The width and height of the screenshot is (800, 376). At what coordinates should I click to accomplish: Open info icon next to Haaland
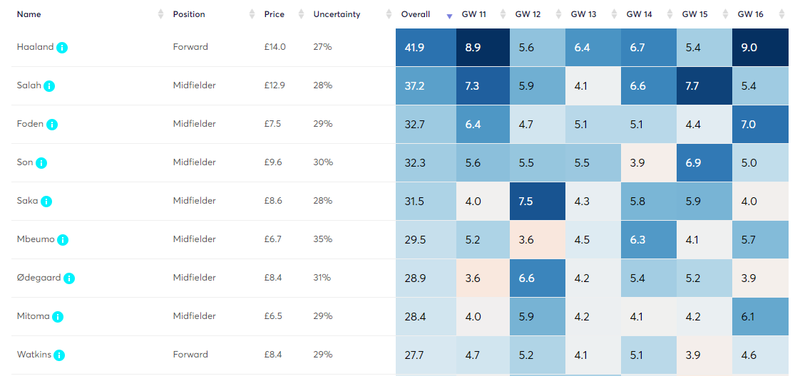coord(62,47)
